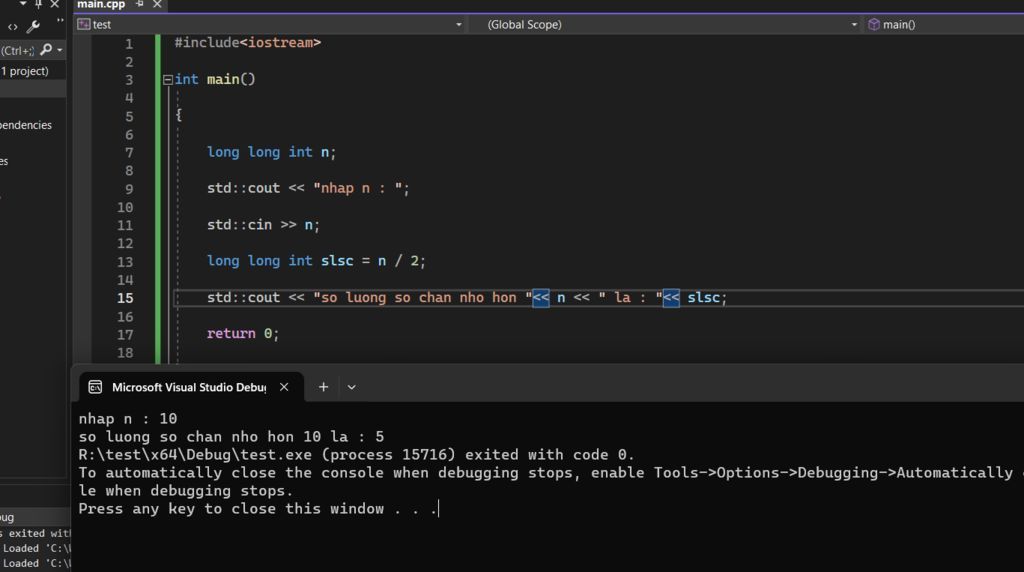The width and height of the screenshot is (1024, 572).
Task: Open Properties via the wrench icon
Action: (x=33, y=27)
